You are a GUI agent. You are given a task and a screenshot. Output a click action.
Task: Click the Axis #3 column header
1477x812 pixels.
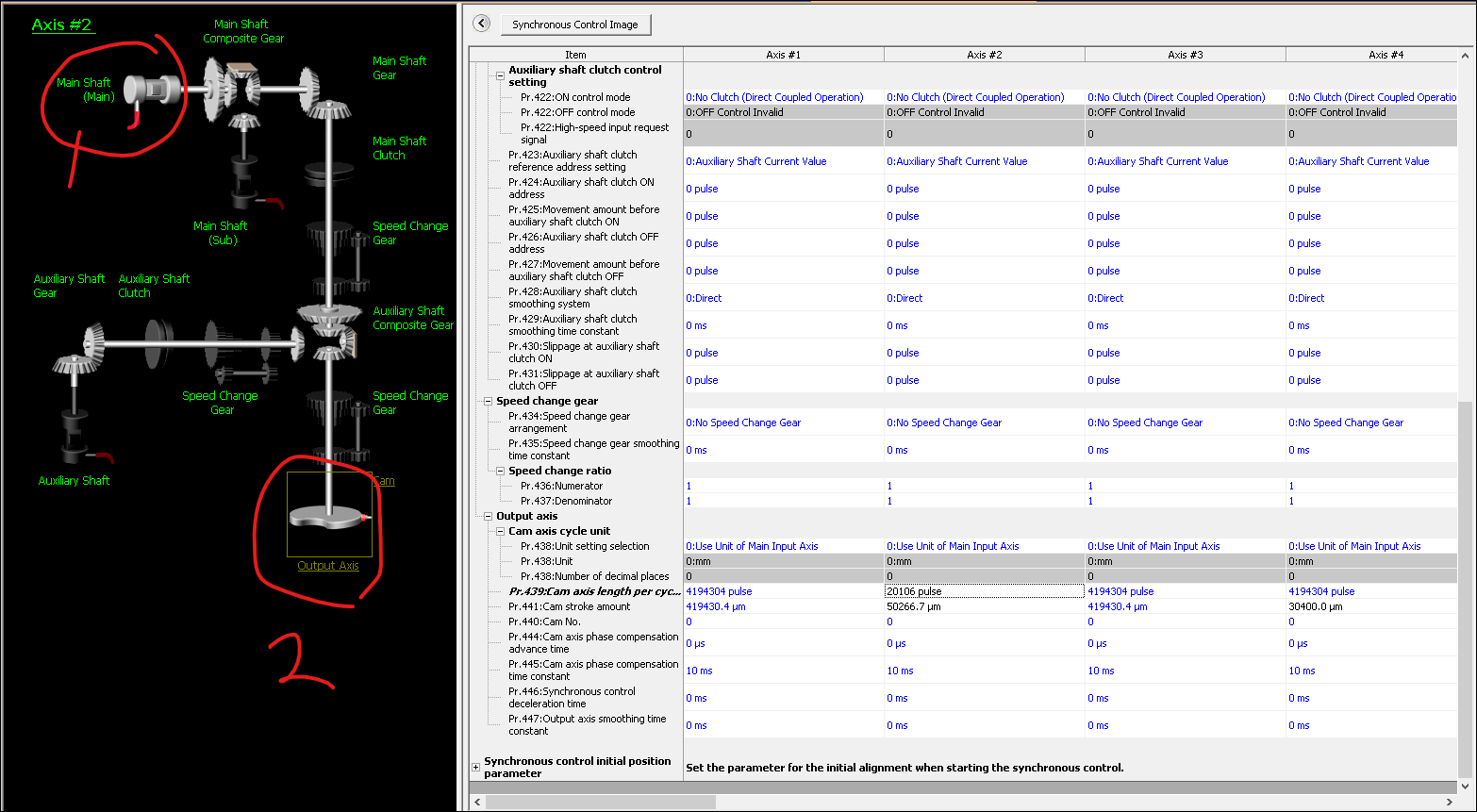[1186, 55]
